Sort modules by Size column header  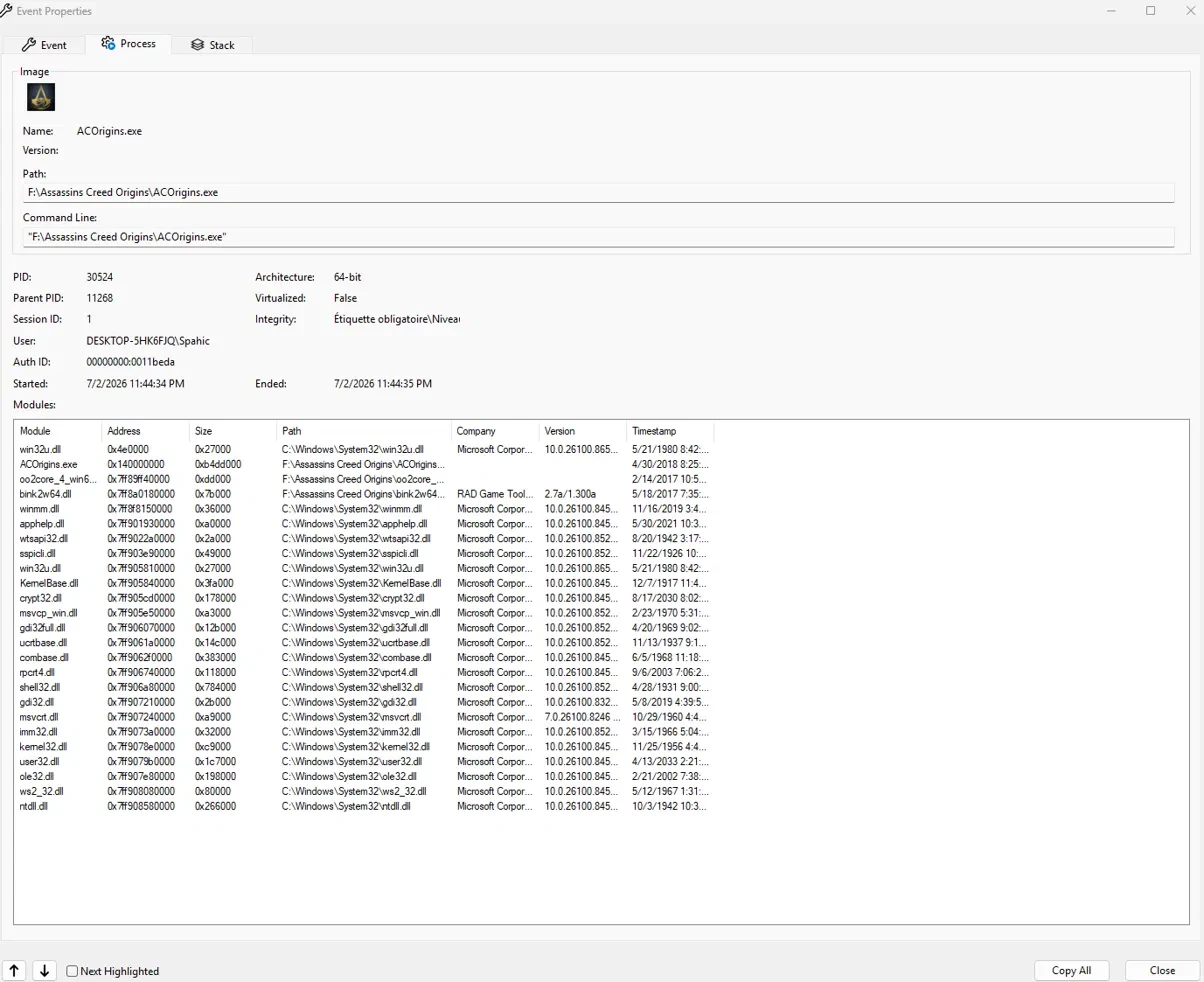pos(233,431)
